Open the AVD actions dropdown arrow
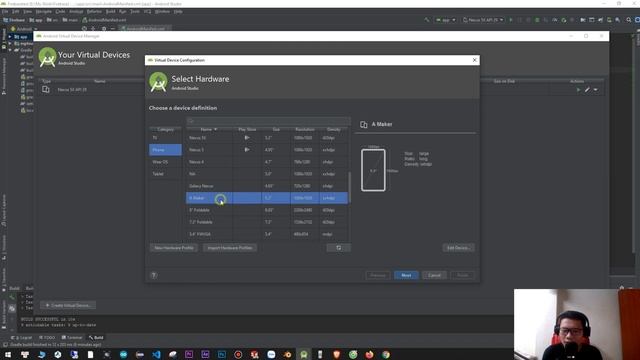 pos(596,90)
